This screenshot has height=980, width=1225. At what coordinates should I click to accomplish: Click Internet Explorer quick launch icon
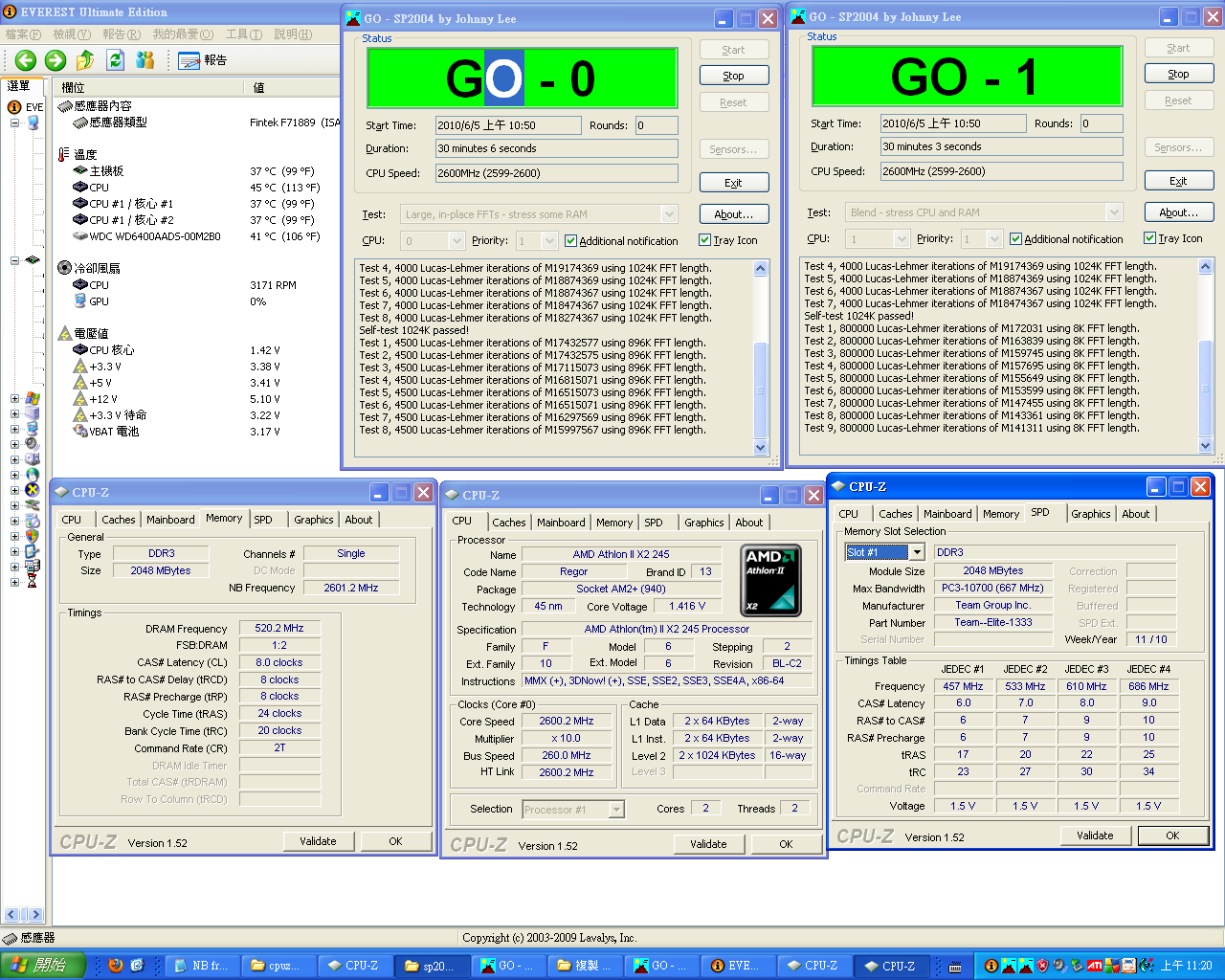tap(137, 966)
